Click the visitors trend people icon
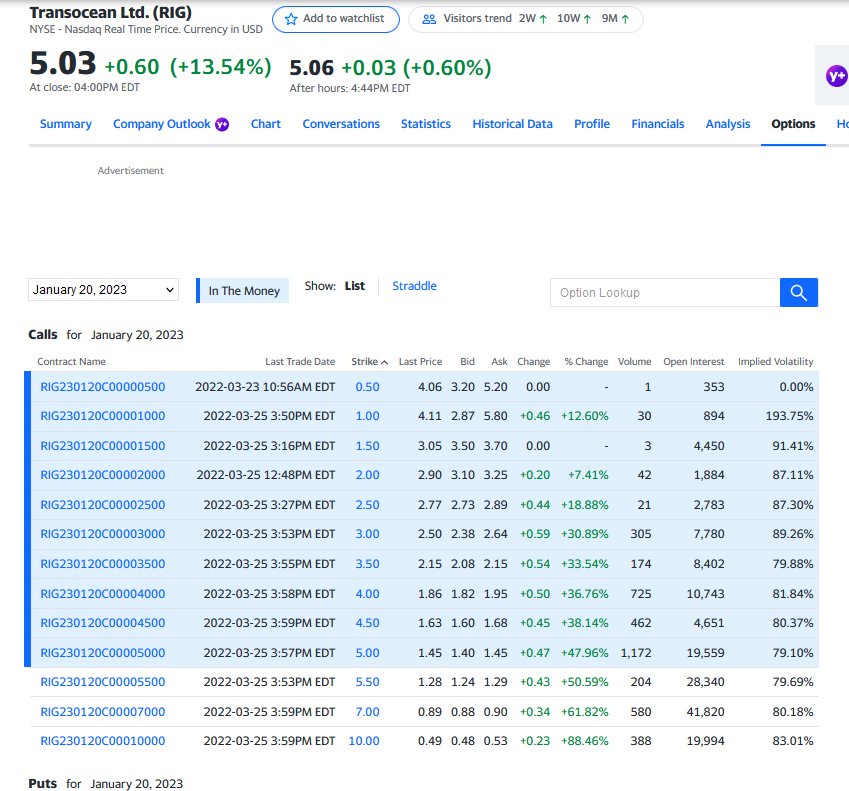Image resolution: width=849 pixels, height=791 pixels. pyautogui.click(x=429, y=19)
